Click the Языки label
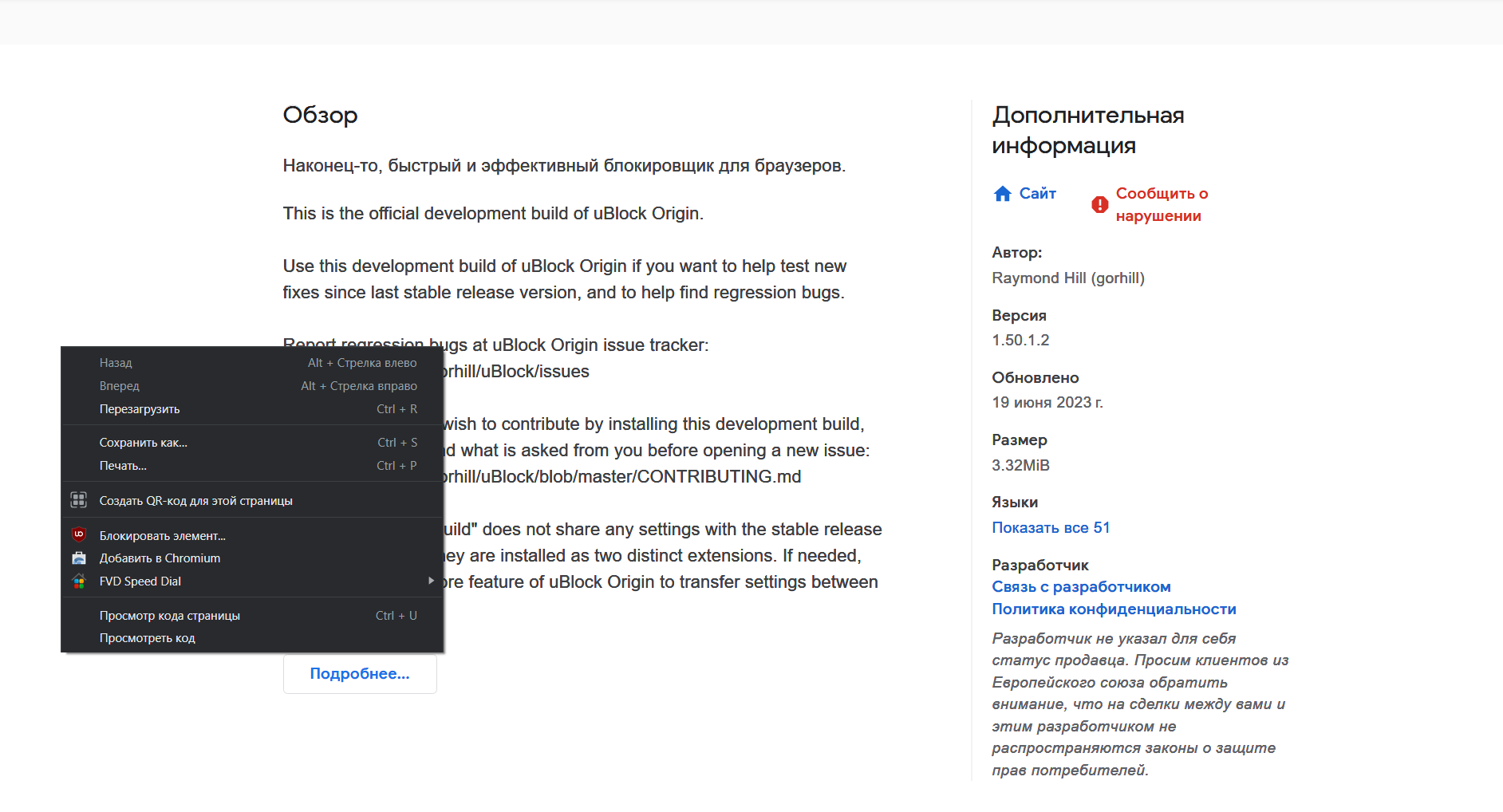 click(1015, 502)
